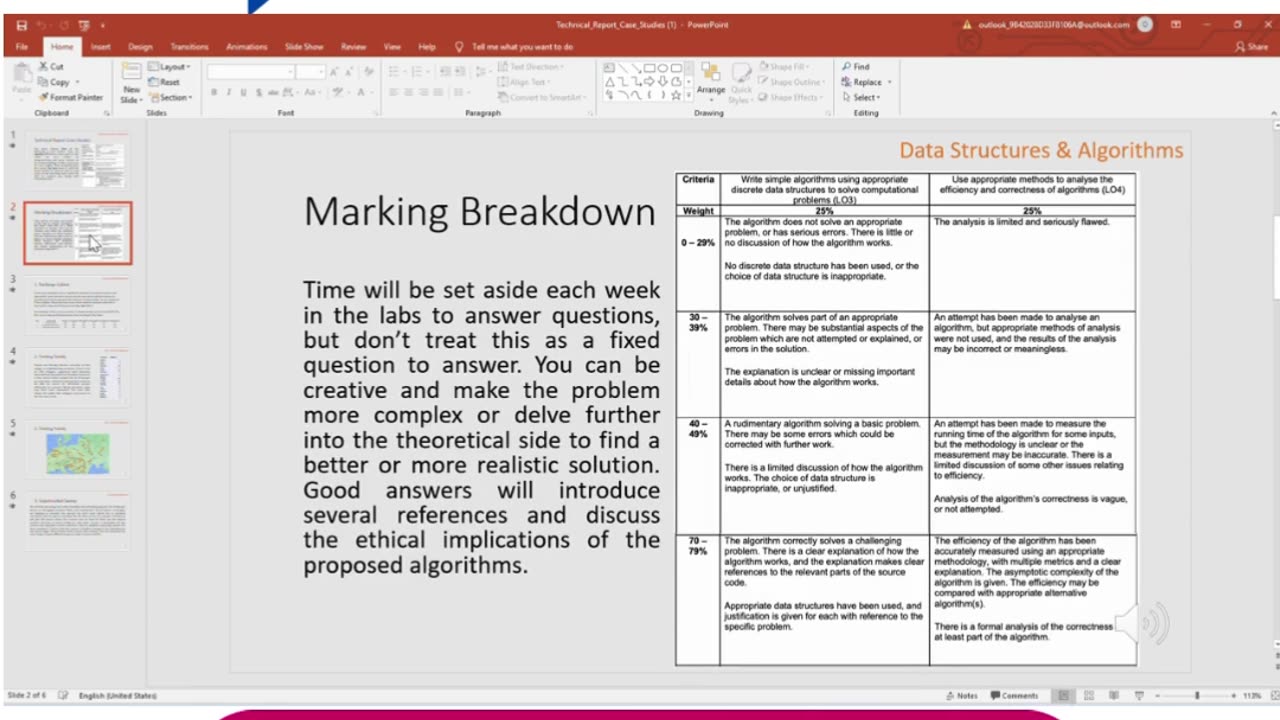Toggle Bold formatting
The image size is (1280, 720).
coord(214,92)
